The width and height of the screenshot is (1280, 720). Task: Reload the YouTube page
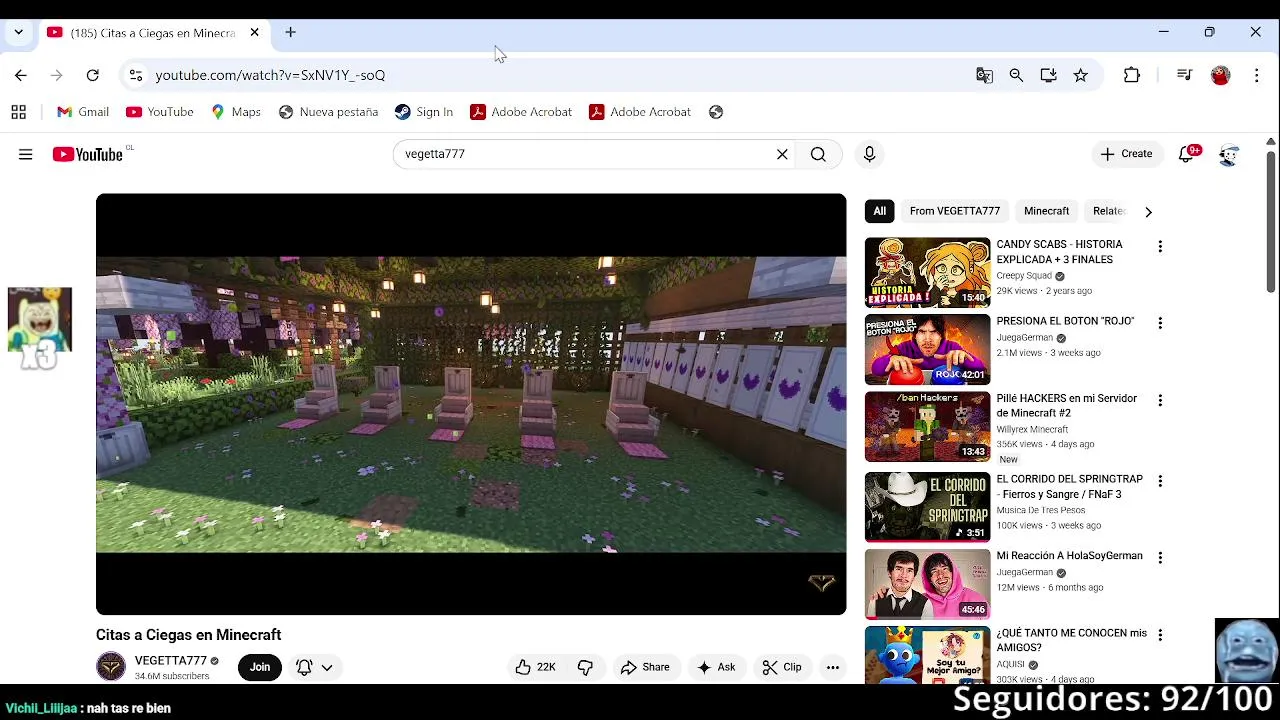click(x=92, y=75)
